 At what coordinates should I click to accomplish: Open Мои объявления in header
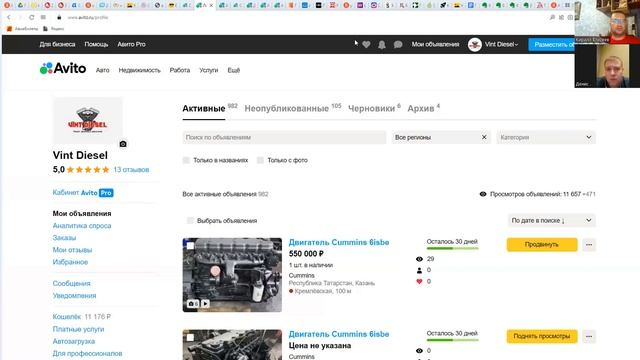click(435, 44)
